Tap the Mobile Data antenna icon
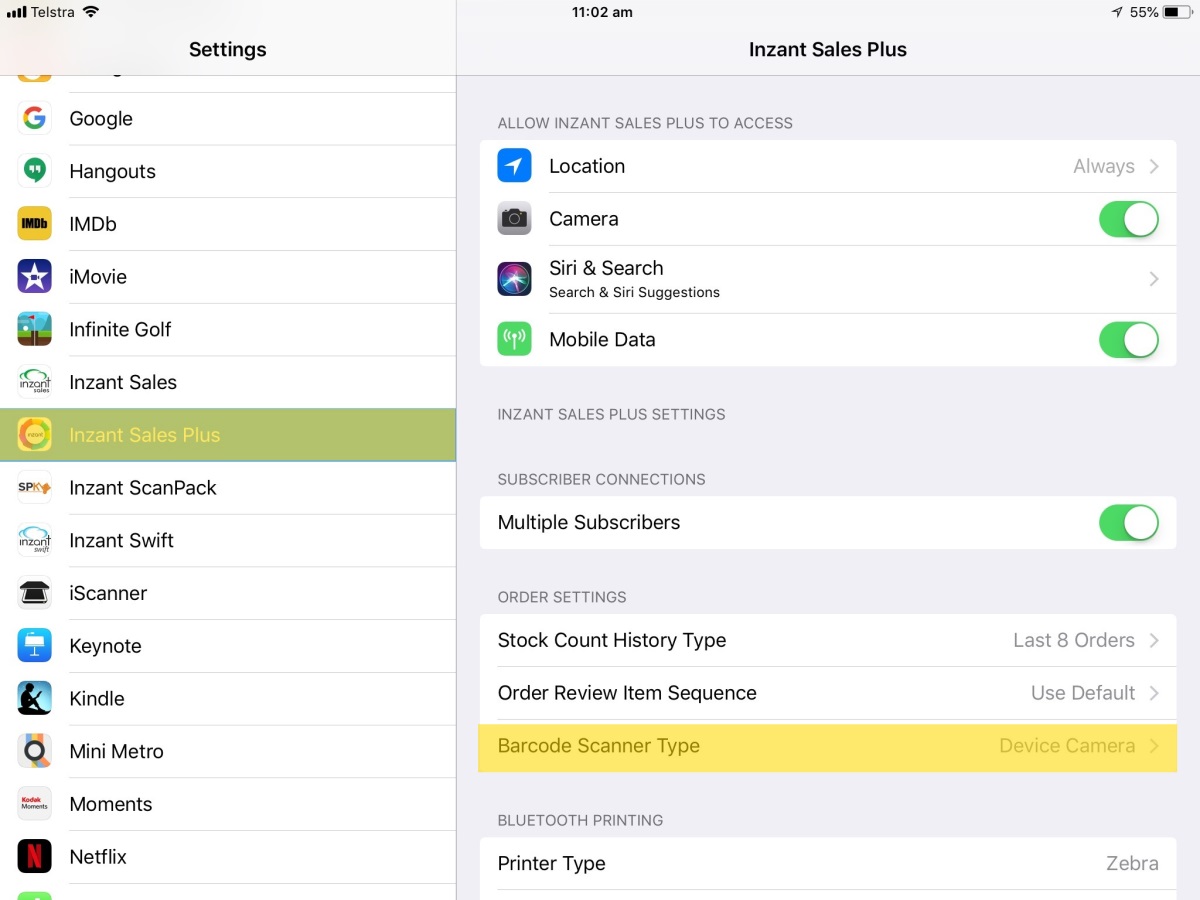The width and height of the screenshot is (1200, 900). click(x=515, y=339)
